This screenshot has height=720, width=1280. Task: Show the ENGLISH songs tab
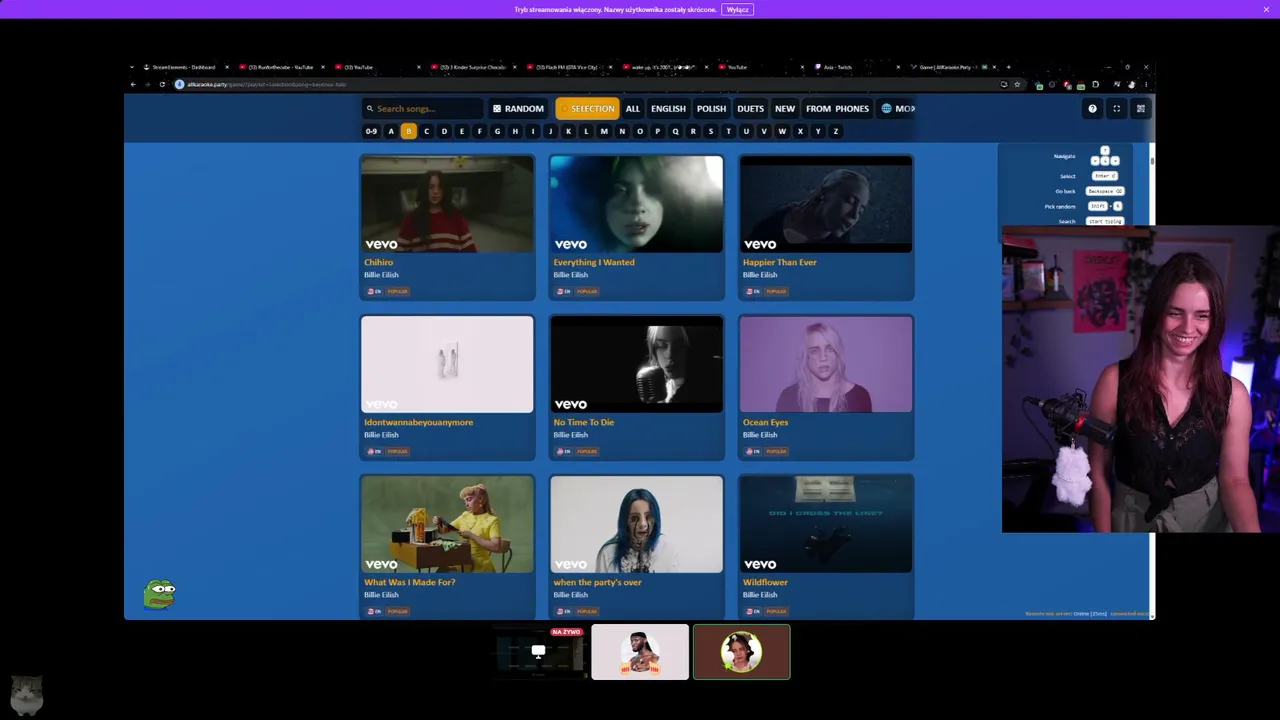[x=668, y=109]
